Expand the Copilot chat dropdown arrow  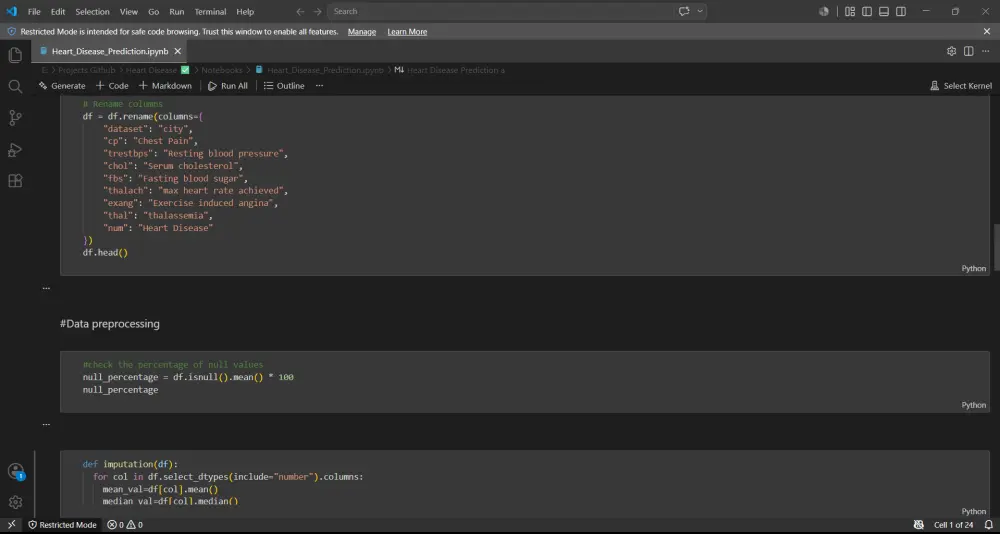point(700,11)
